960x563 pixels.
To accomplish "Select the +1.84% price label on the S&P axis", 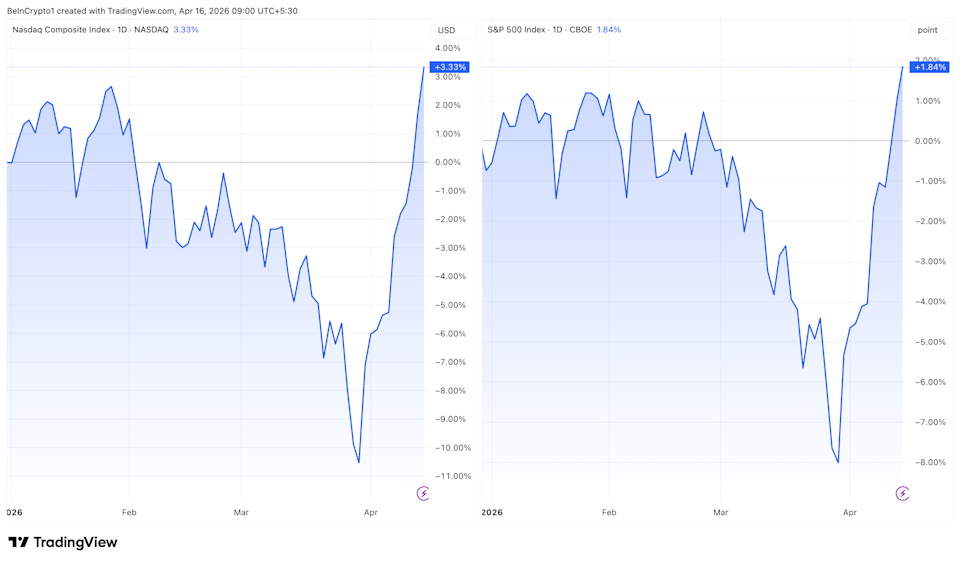I will [928, 67].
